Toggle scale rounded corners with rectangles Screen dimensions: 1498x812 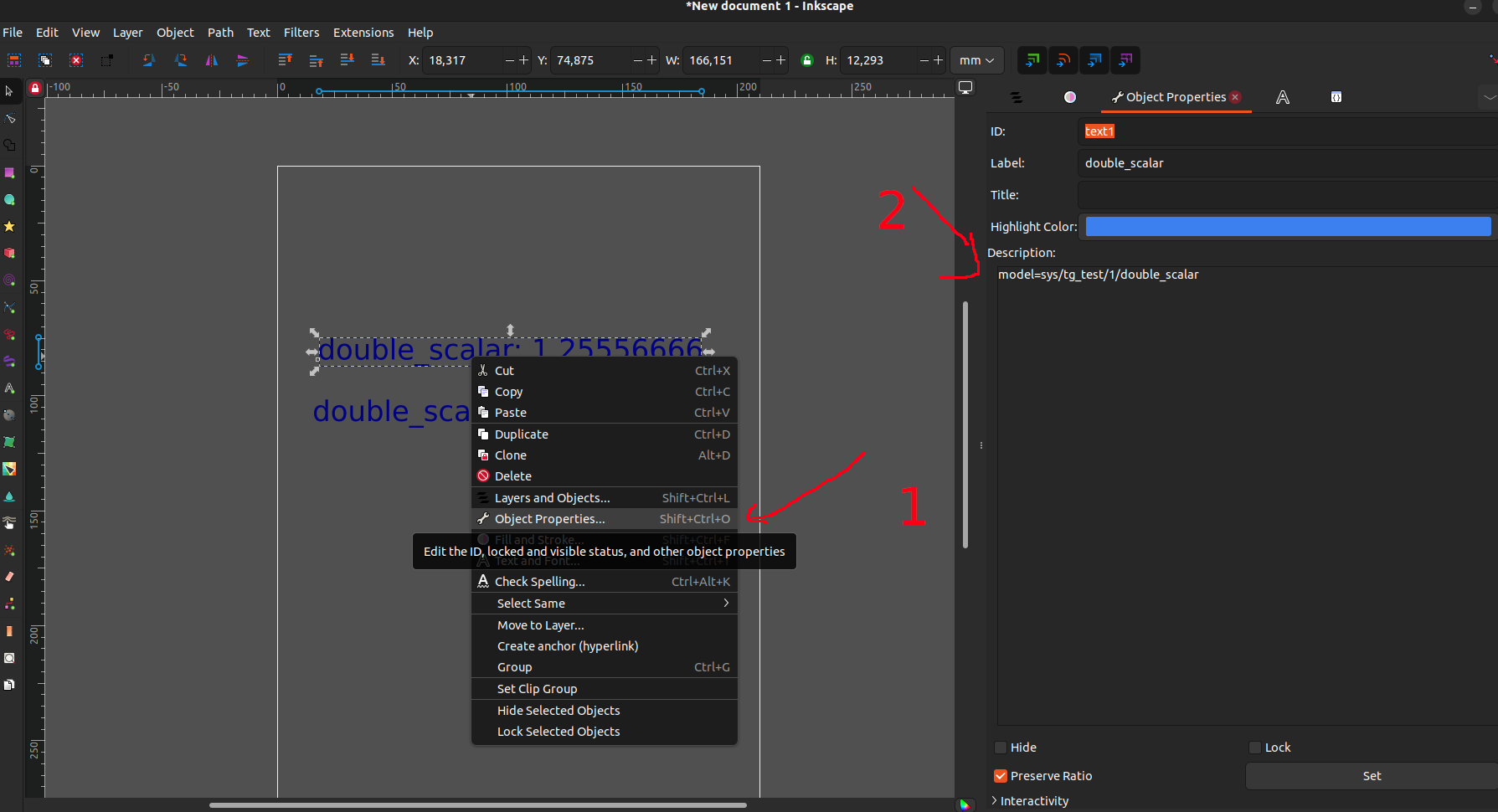(1063, 60)
